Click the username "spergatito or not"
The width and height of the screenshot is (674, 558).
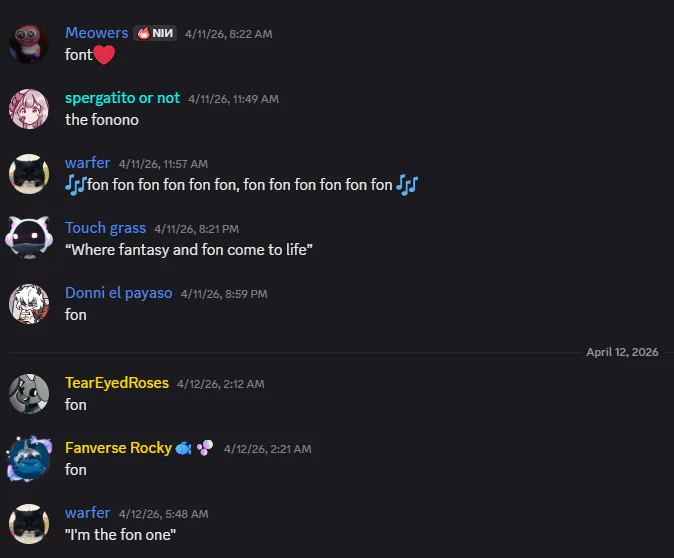pos(122,98)
